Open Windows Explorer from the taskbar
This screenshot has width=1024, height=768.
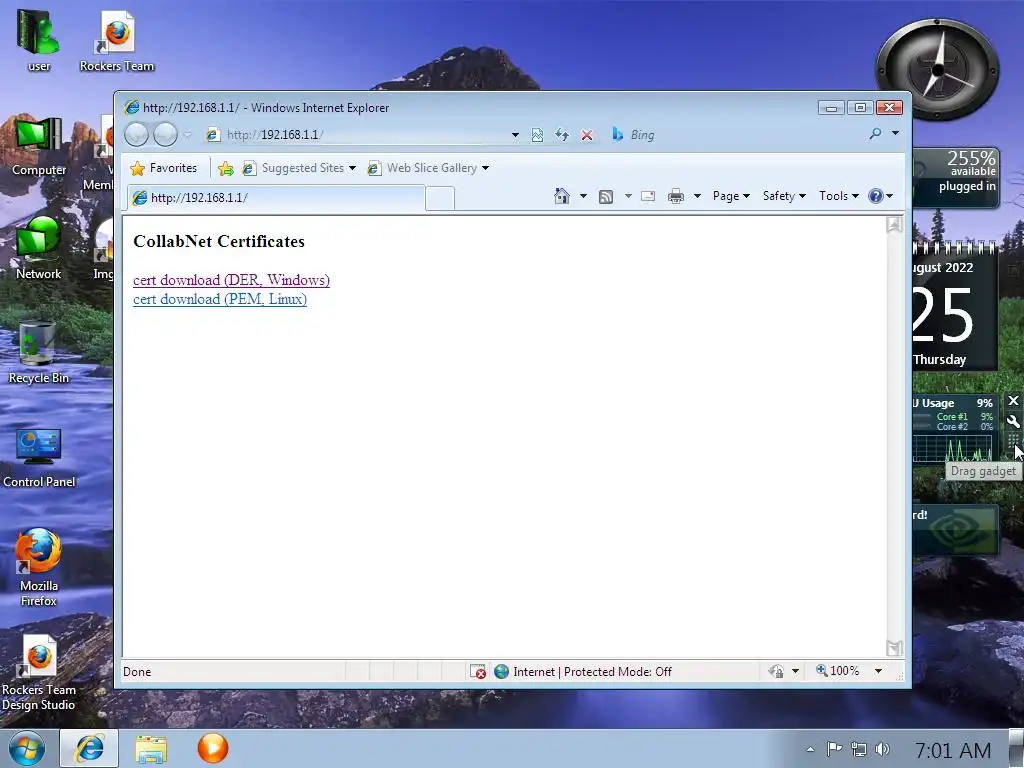(151, 748)
